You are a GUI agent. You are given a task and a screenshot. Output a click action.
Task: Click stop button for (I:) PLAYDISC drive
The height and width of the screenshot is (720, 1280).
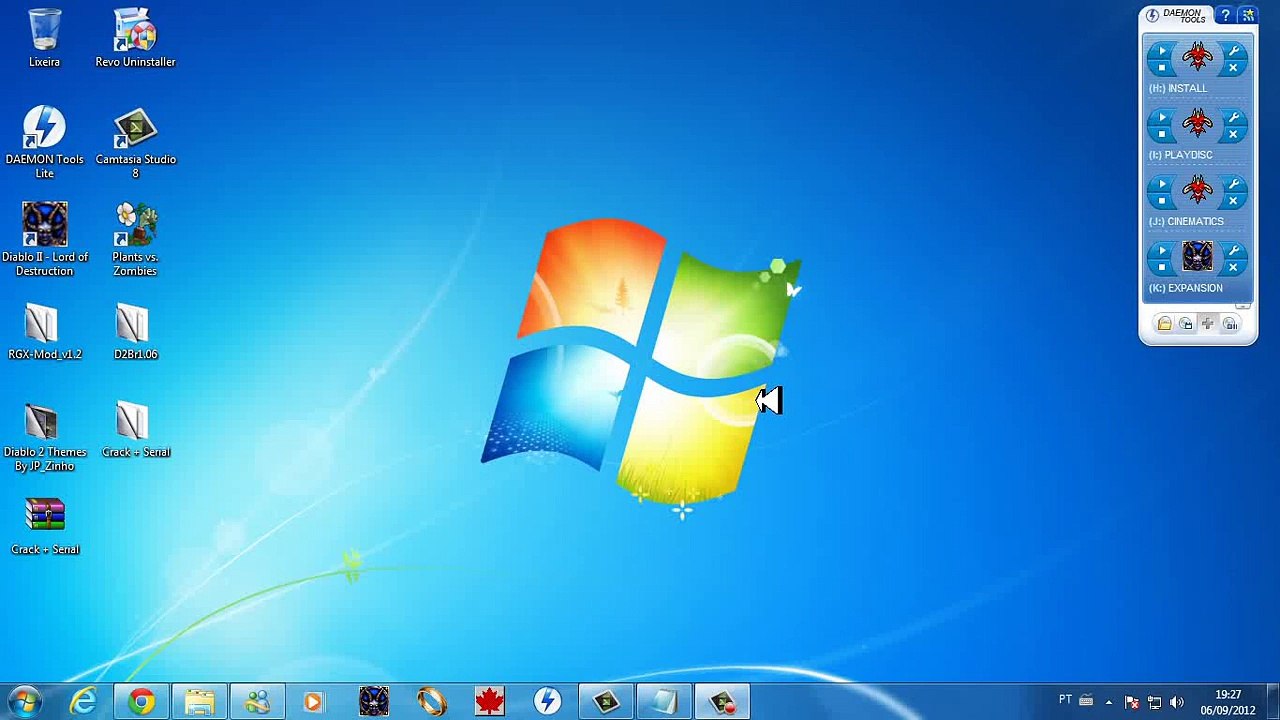click(x=1162, y=135)
